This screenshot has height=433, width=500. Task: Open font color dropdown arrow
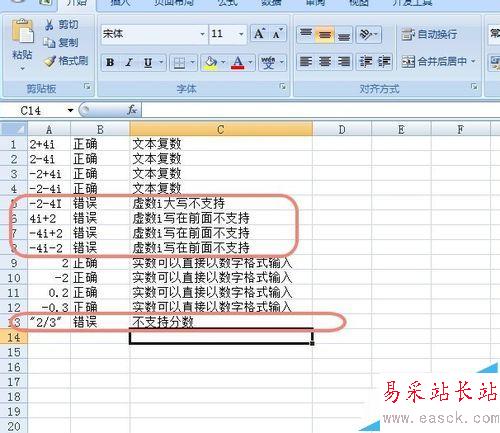(250, 62)
